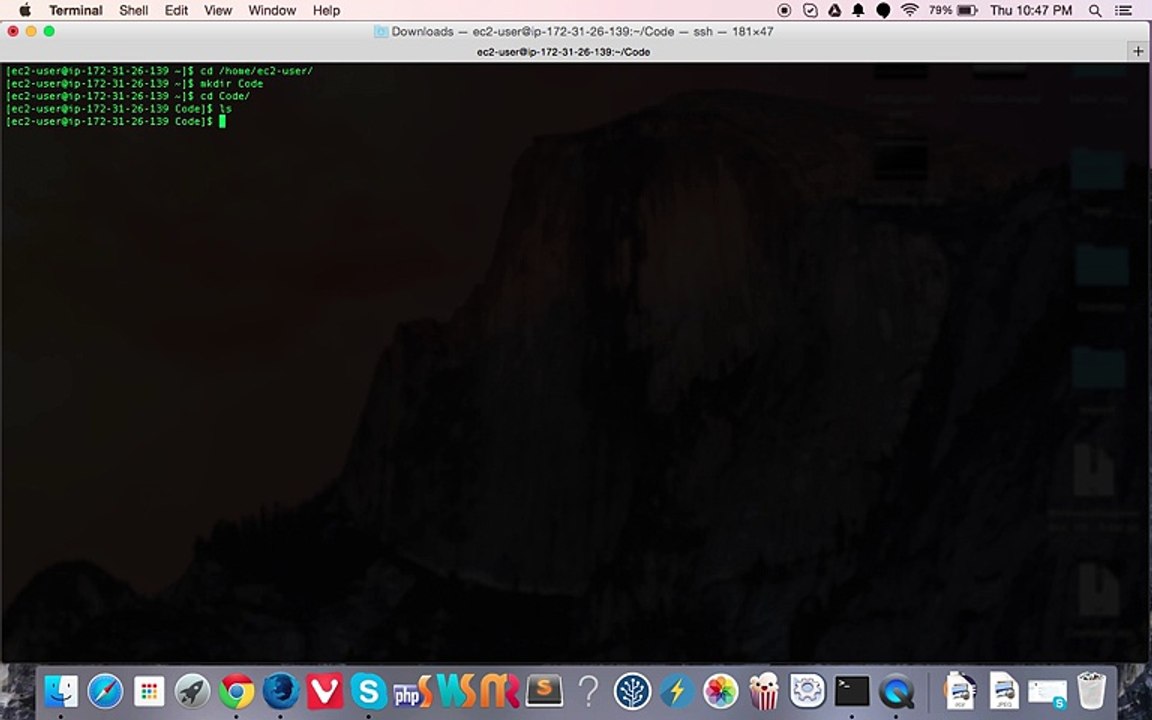The height and width of the screenshot is (720, 1152).
Task: Open the Window menu
Action: coord(272,10)
